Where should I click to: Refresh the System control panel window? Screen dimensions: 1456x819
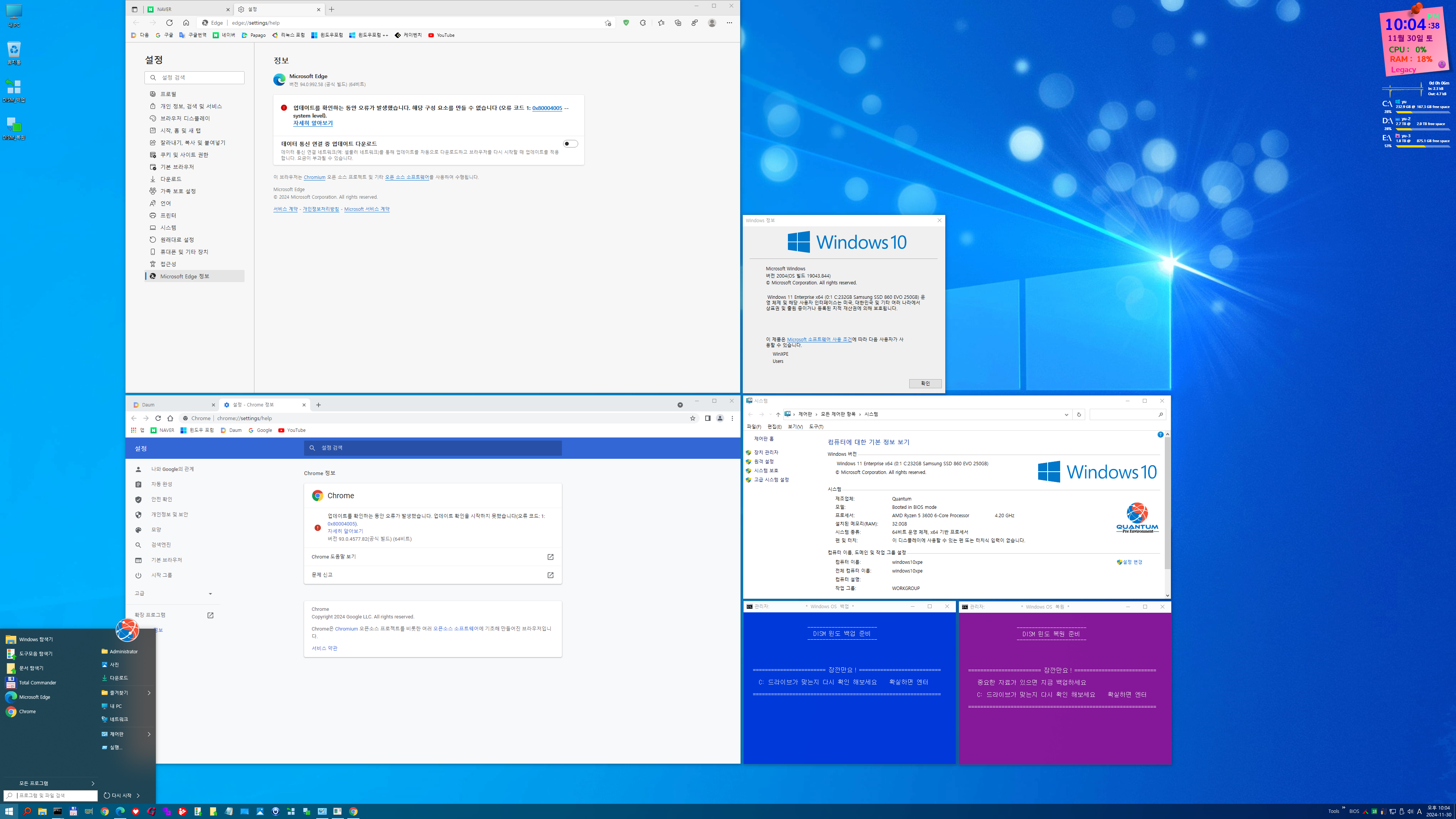[1078, 414]
